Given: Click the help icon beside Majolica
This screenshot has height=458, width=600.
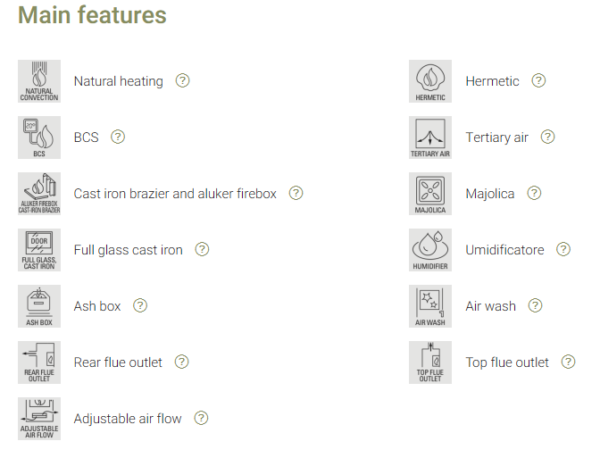Looking at the screenshot, I should tap(534, 193).
